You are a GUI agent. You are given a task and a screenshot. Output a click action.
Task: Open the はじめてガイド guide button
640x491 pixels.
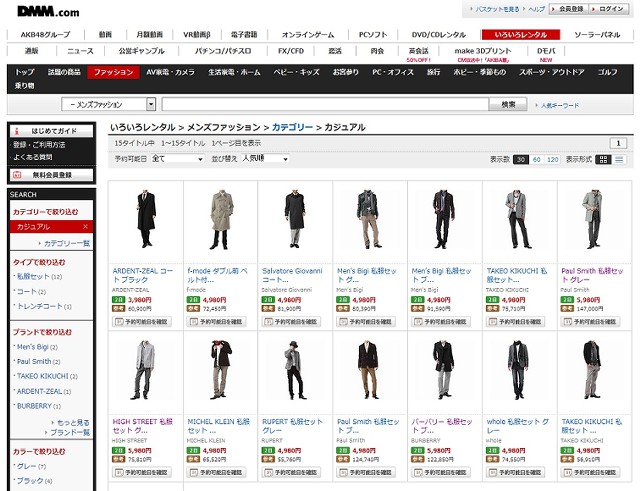point(52,131)
